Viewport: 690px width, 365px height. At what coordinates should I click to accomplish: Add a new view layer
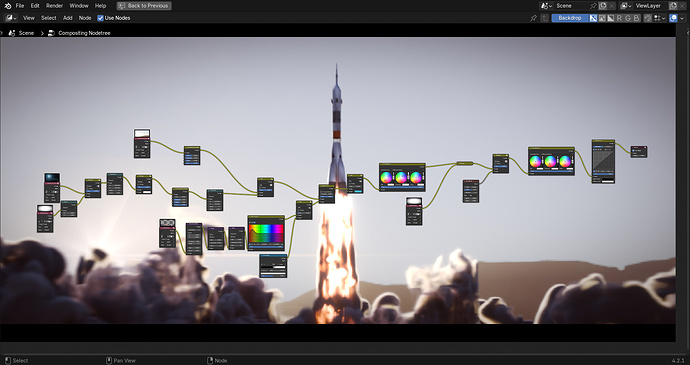click(x=673, y=6)
